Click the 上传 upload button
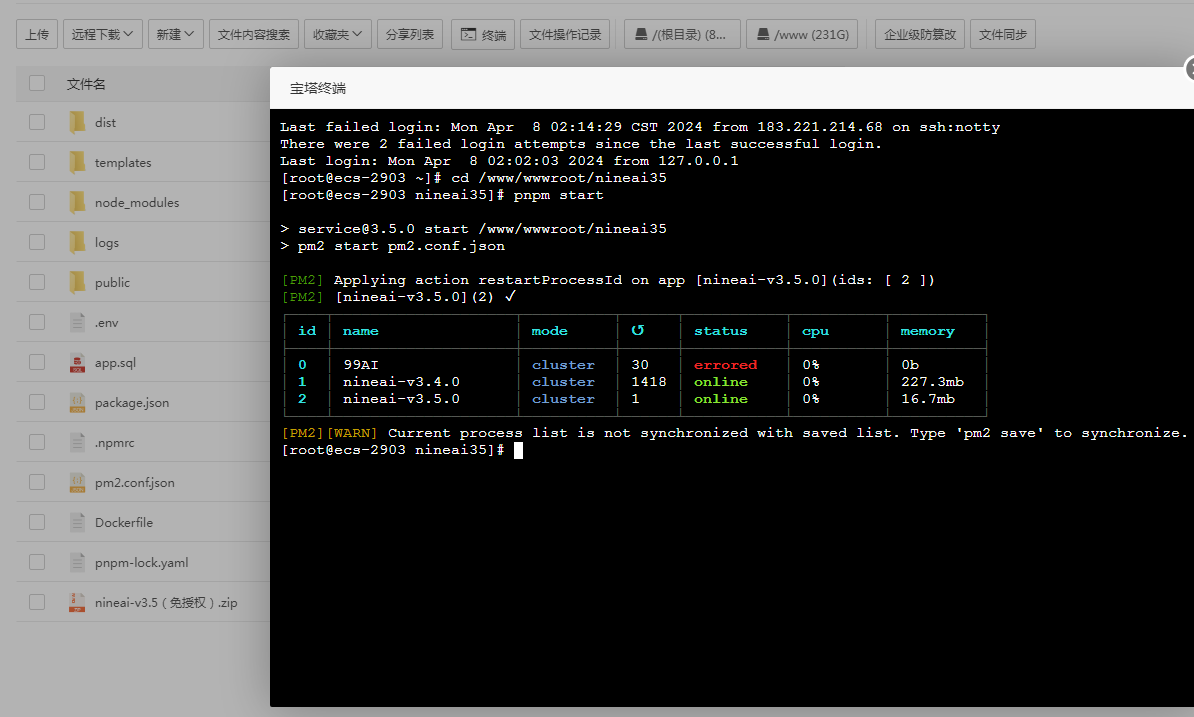The image size is (1194, 717). [37, 34]
